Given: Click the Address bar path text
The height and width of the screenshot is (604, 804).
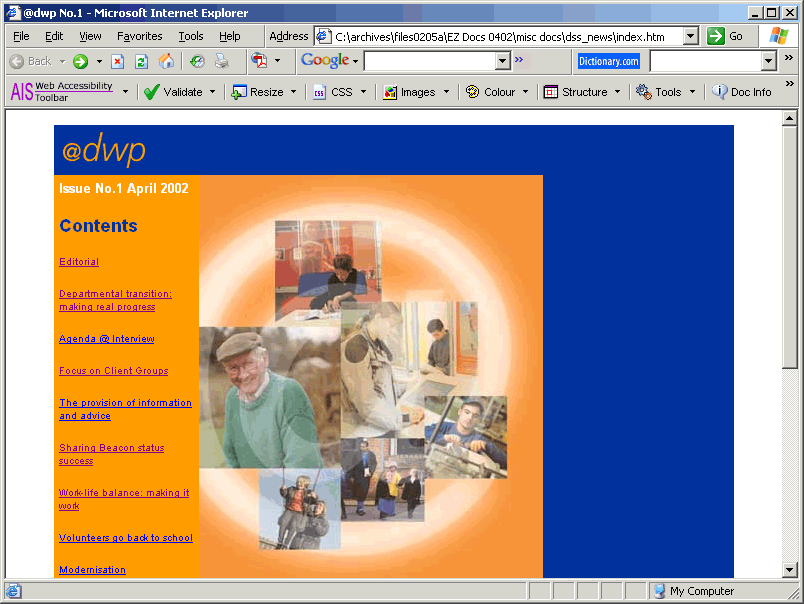Looking at the screenshot, I should coord(500,36).
